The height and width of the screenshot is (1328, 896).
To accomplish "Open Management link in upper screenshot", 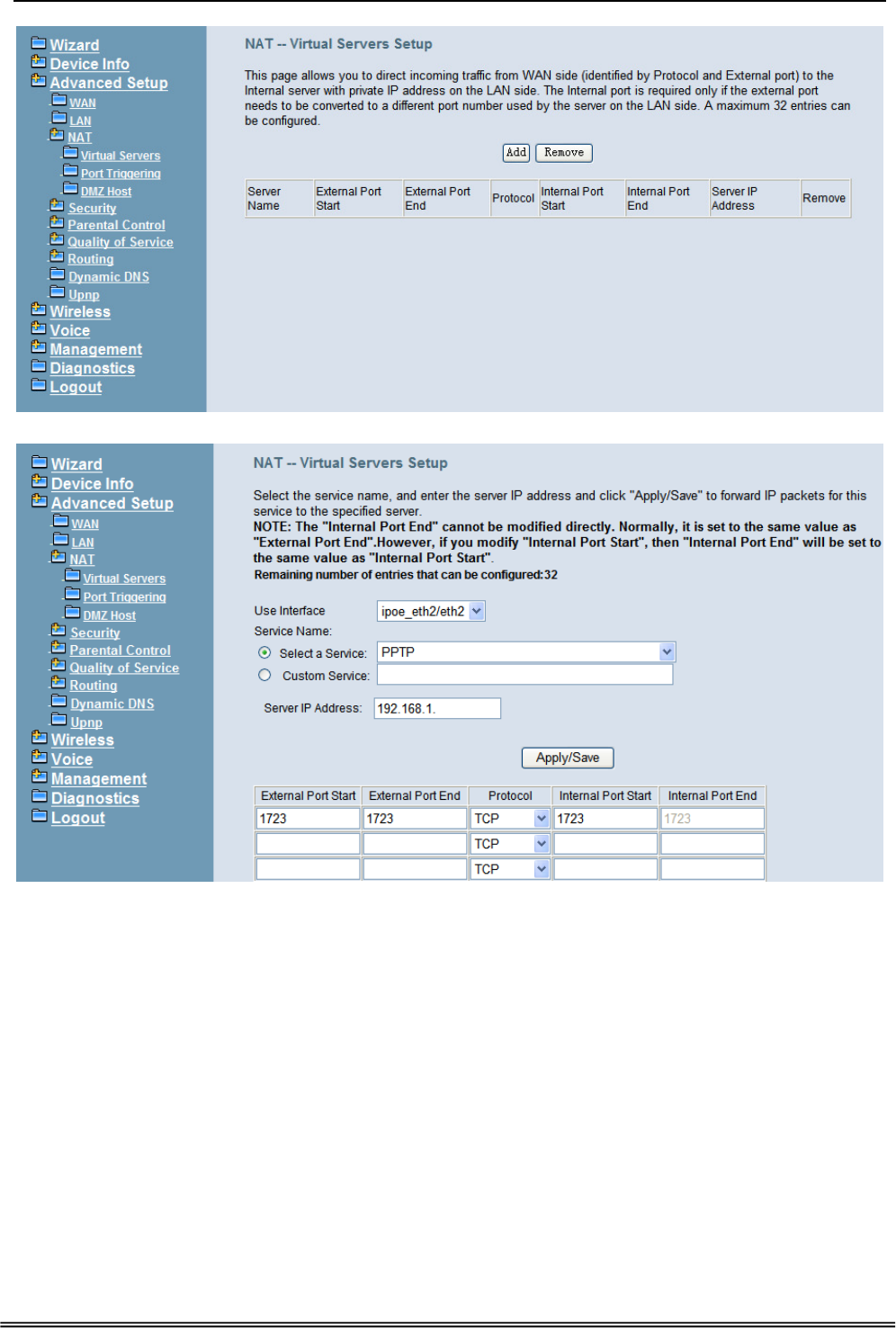I will (x=96, y=349).
